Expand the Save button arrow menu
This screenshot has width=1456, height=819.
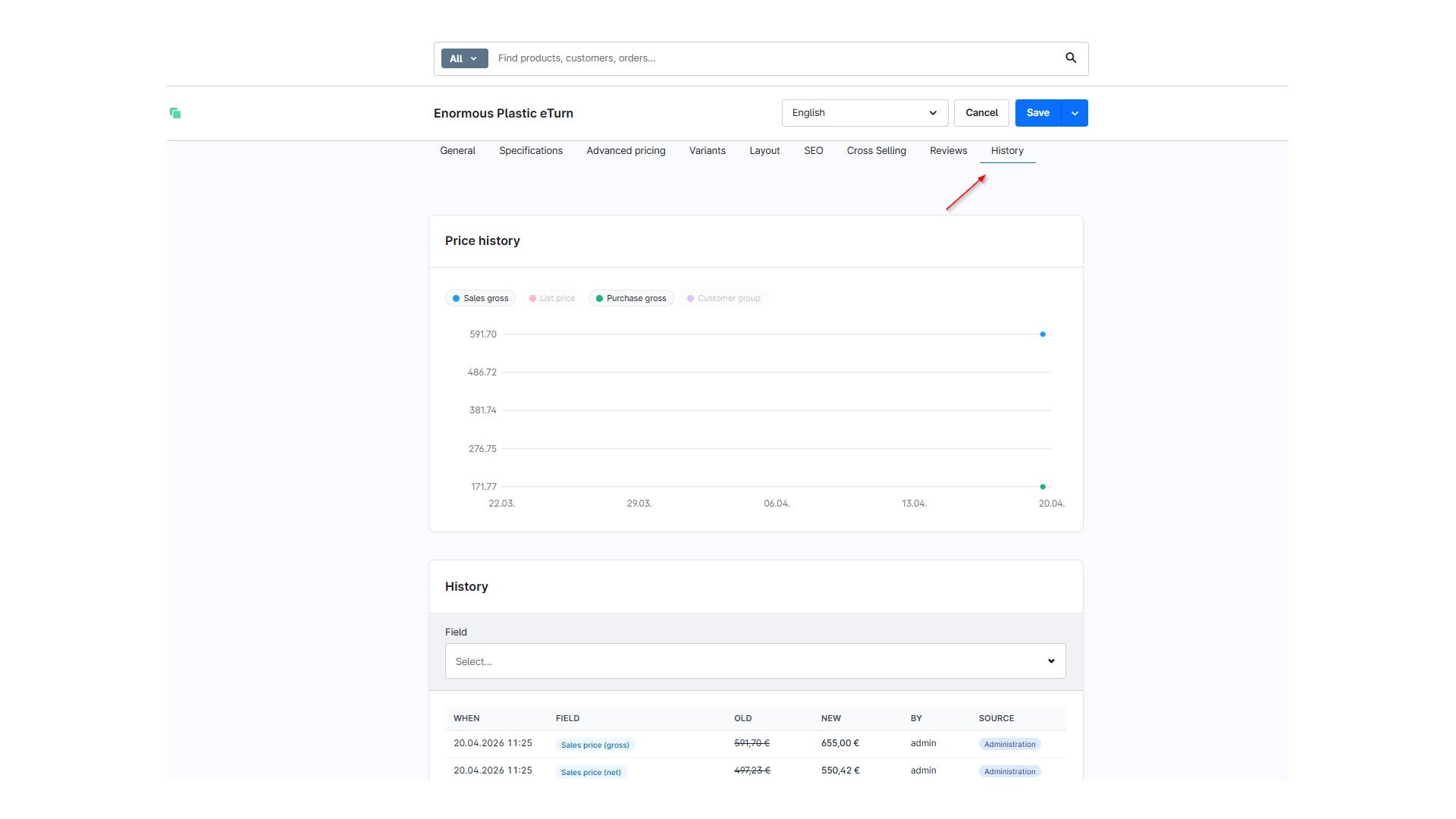[x=1075, y=113]
